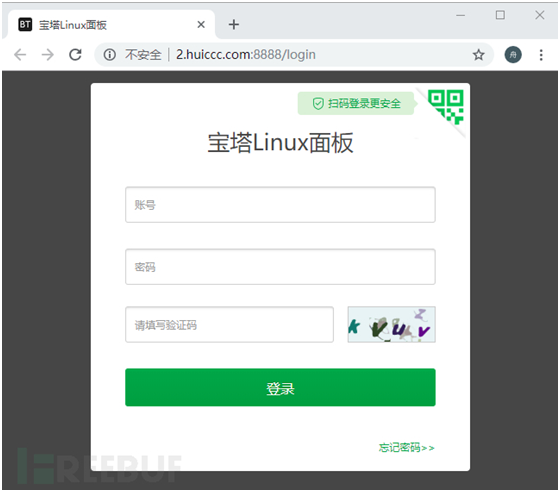Click the QR code login icon
This screenshot has height=492, width=560.
click(x=446, y=107)
